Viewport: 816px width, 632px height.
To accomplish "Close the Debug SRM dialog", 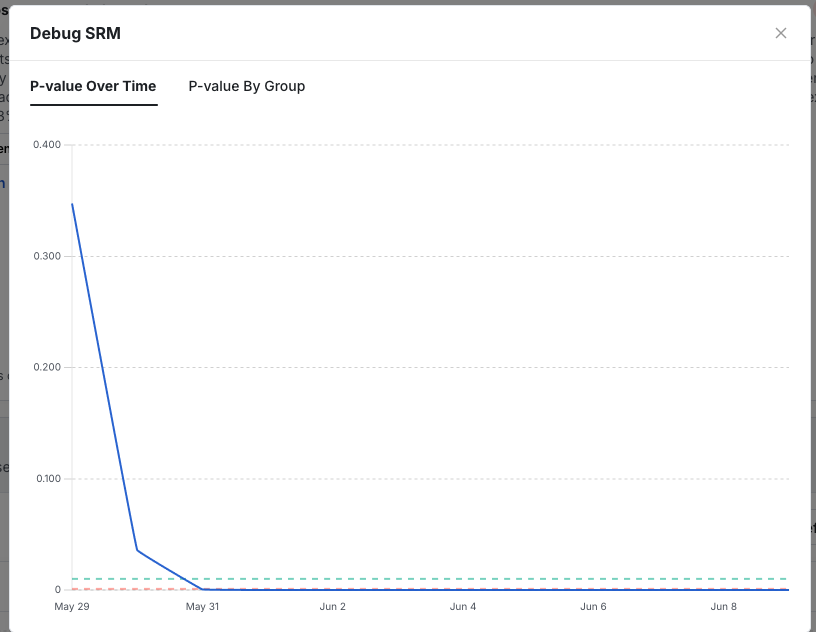I will point(781,32).
